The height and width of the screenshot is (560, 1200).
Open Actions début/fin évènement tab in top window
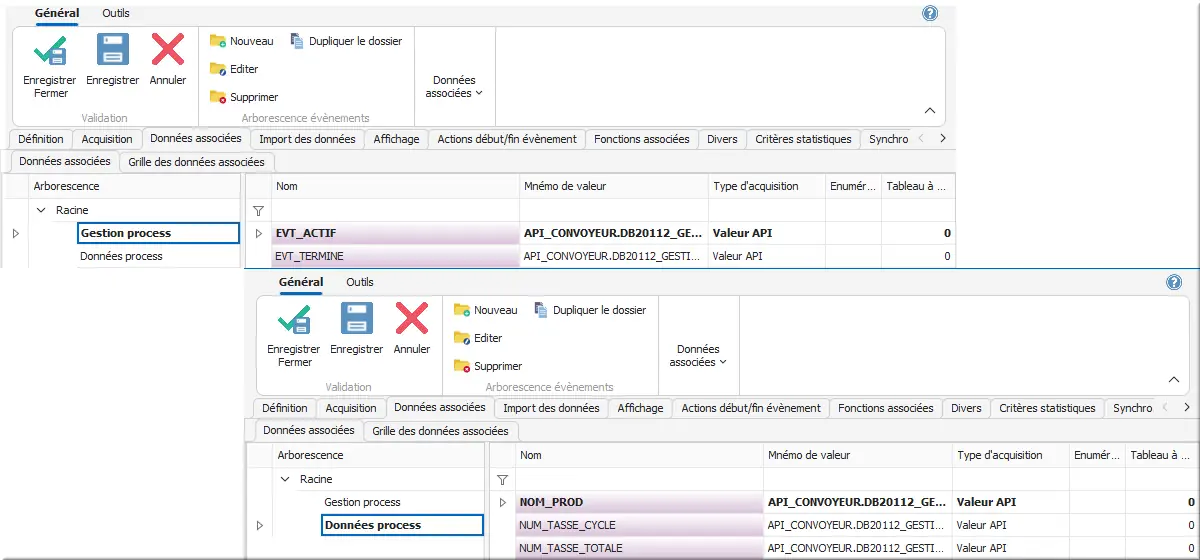(x=507, y=139)
